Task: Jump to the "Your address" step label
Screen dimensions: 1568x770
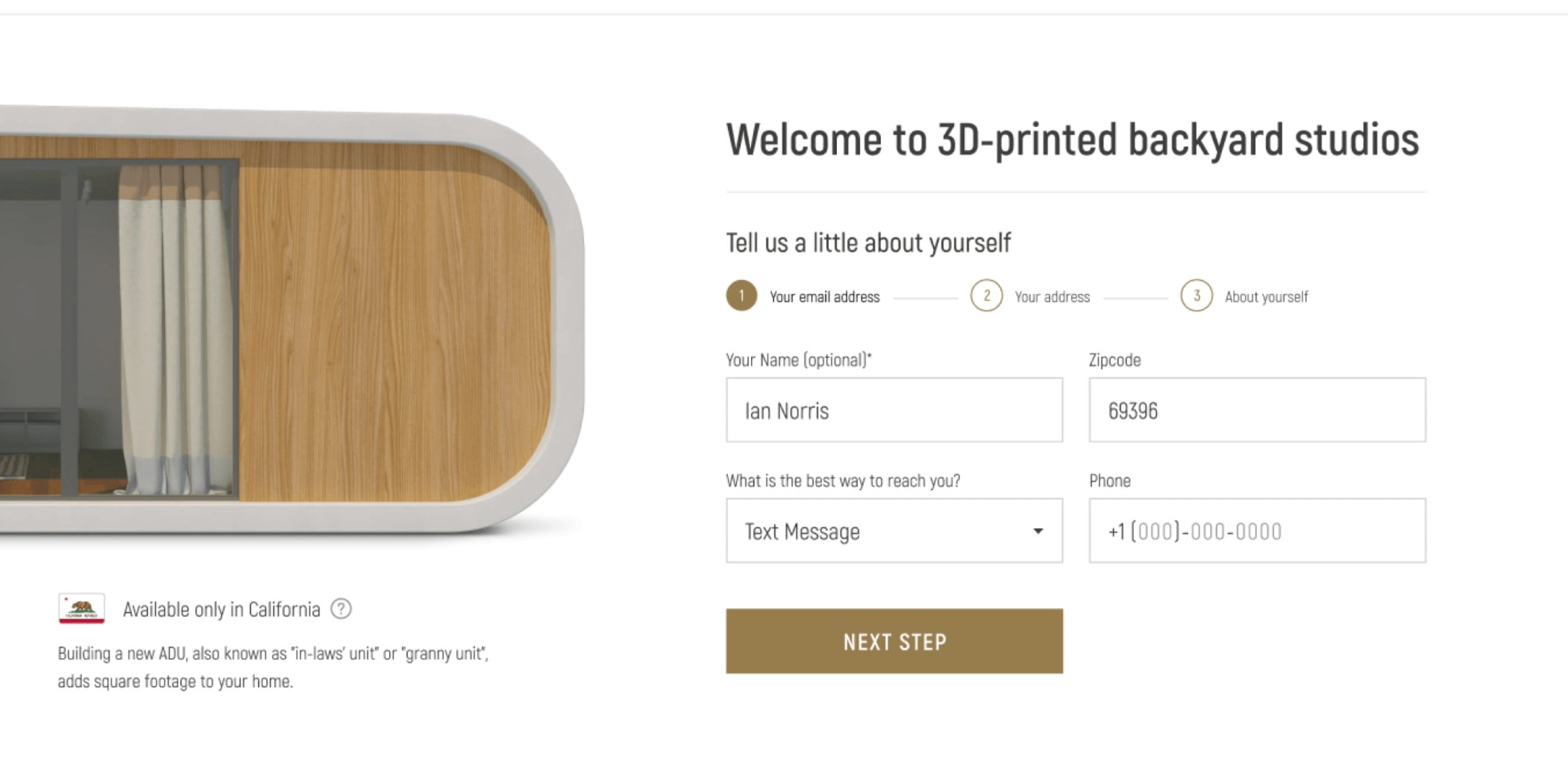Action: (1052, 297)
